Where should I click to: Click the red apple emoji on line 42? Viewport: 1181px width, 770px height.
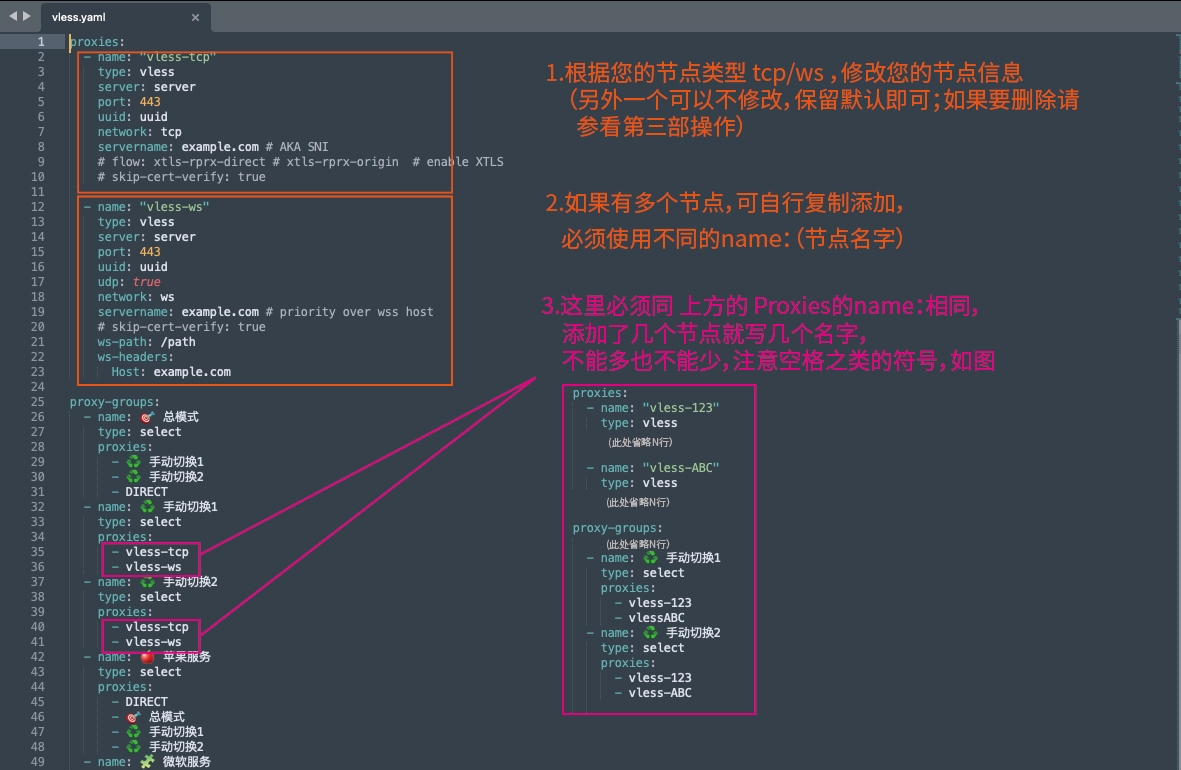[148, 657]
